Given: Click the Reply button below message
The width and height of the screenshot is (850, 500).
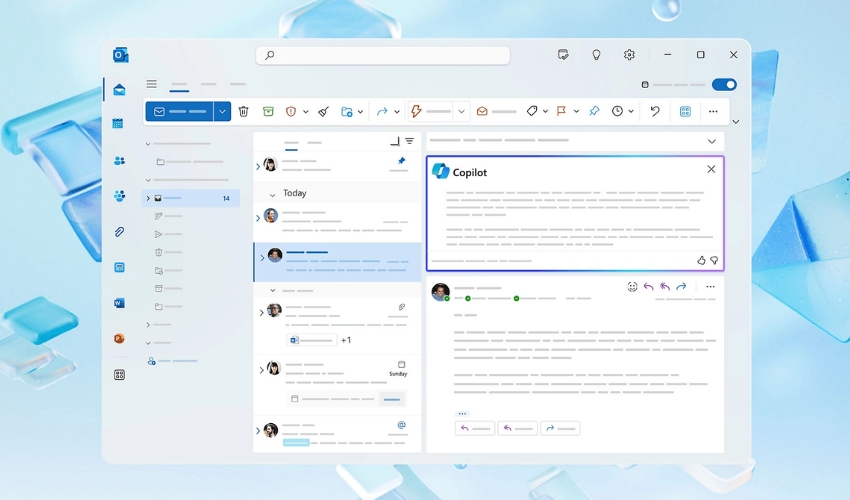Looking at the screenshot, I should [x=475, y=428].
